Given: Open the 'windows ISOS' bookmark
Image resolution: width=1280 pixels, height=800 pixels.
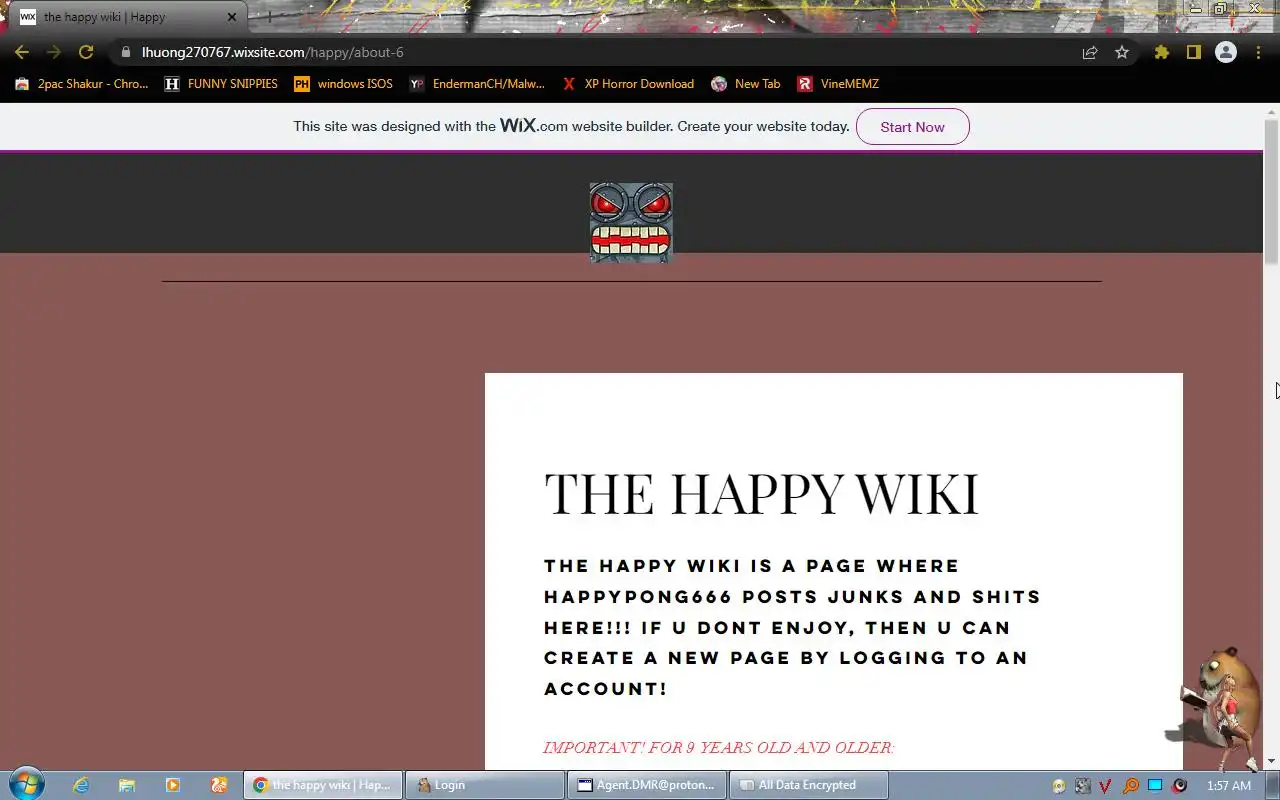Looking at the screenshot, I should point(343,84).
